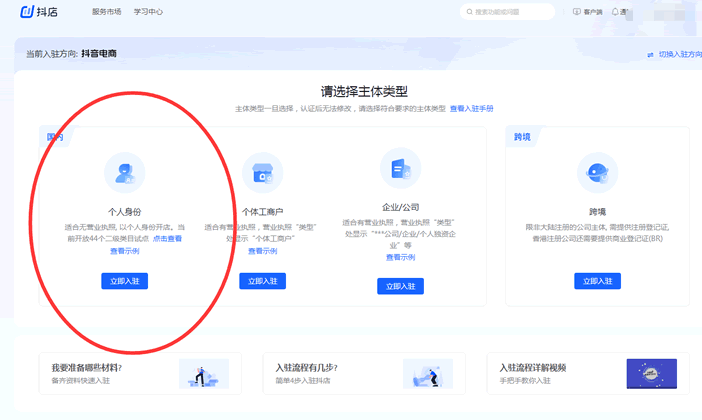Click the switch arrows icon beside 切换入驻方向
Viewport: 702px width, 420px height.
click(650, 54)
